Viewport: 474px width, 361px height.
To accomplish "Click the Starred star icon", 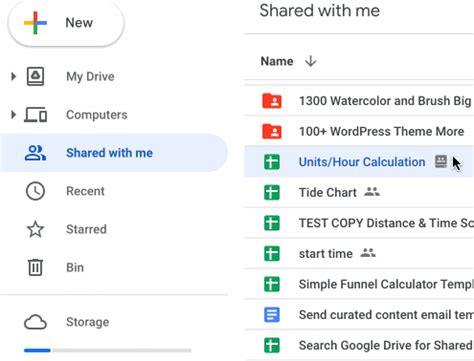I will coord(35,229).
